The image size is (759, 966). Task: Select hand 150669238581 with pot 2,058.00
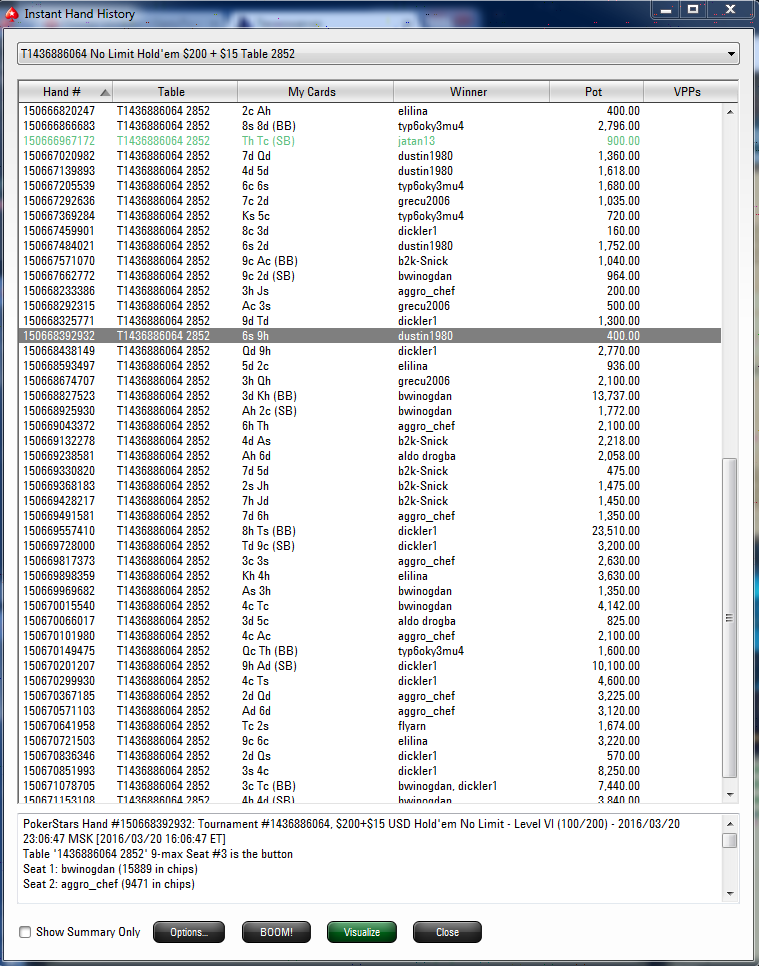370,456
